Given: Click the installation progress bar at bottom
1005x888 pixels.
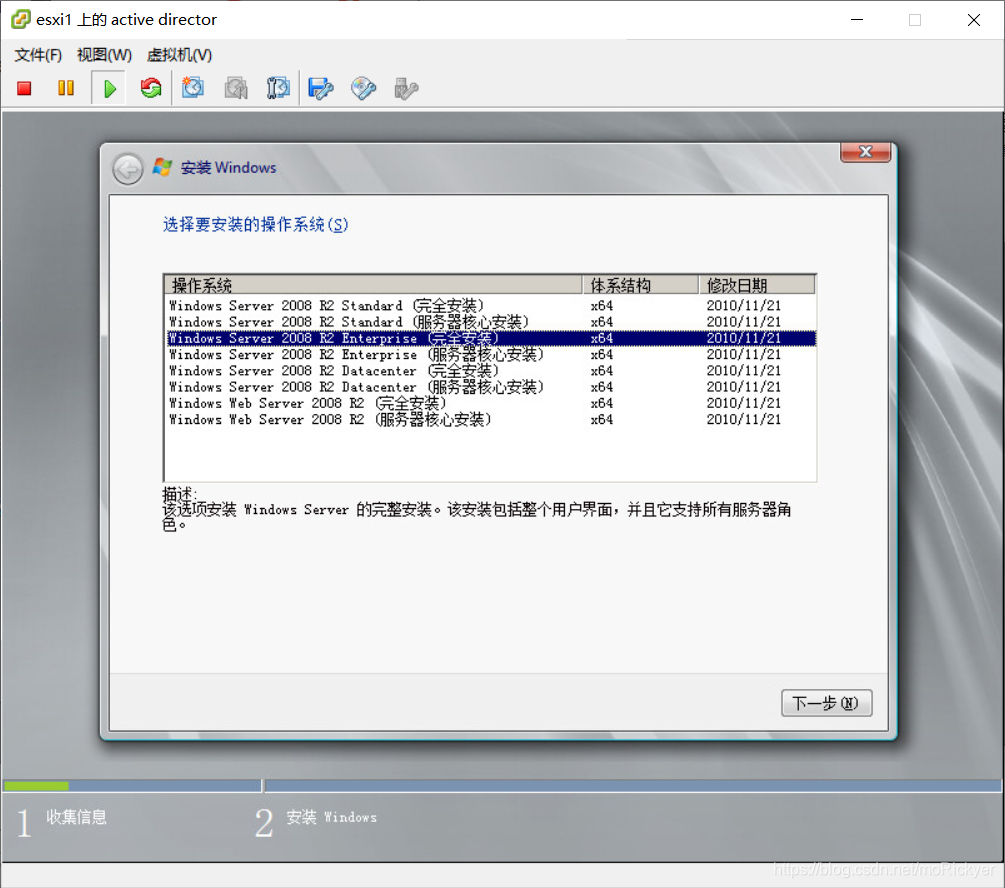Looking at the screenshot, I should point(502,785).
